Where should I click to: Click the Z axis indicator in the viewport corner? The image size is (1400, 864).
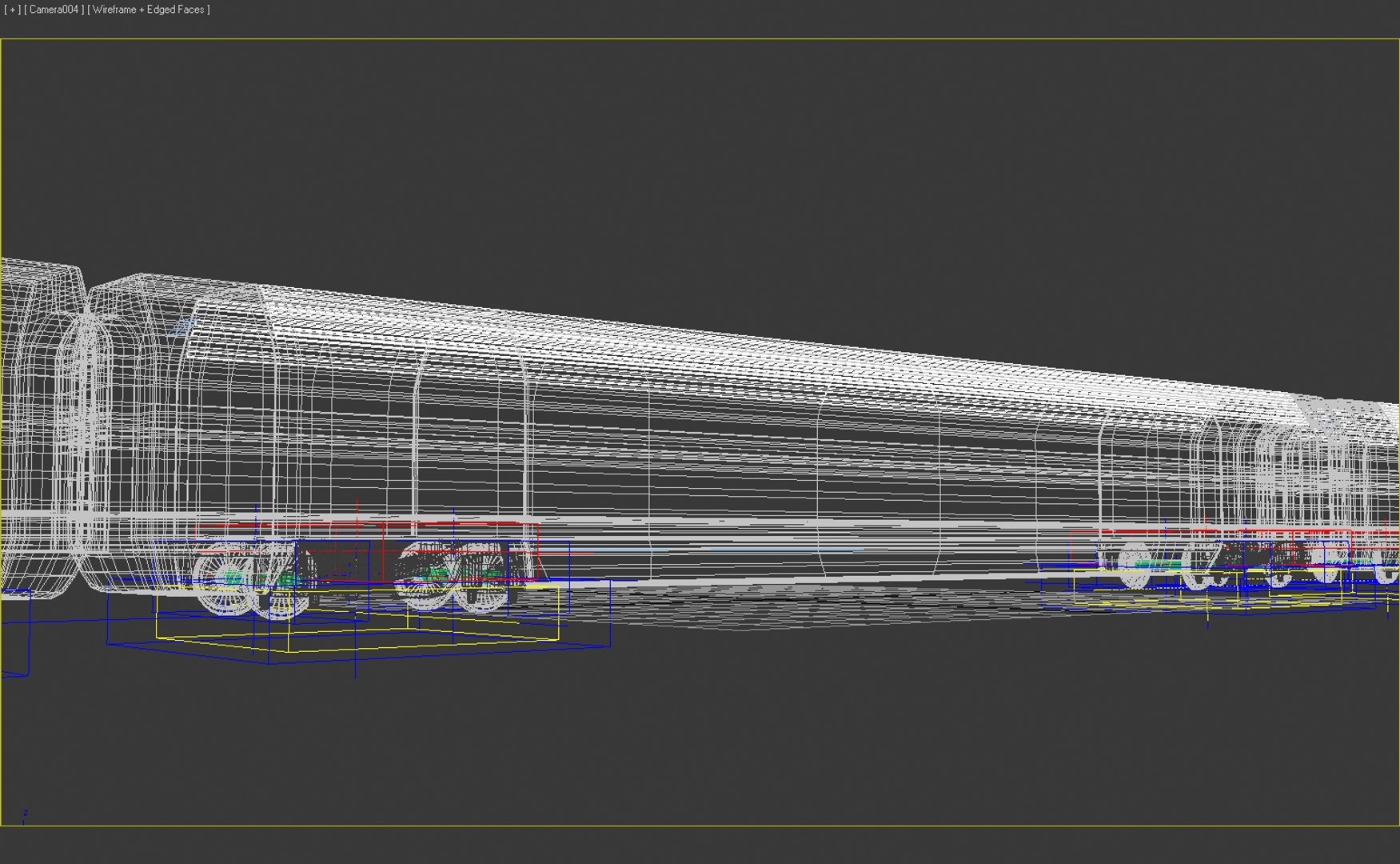(25, 815)
